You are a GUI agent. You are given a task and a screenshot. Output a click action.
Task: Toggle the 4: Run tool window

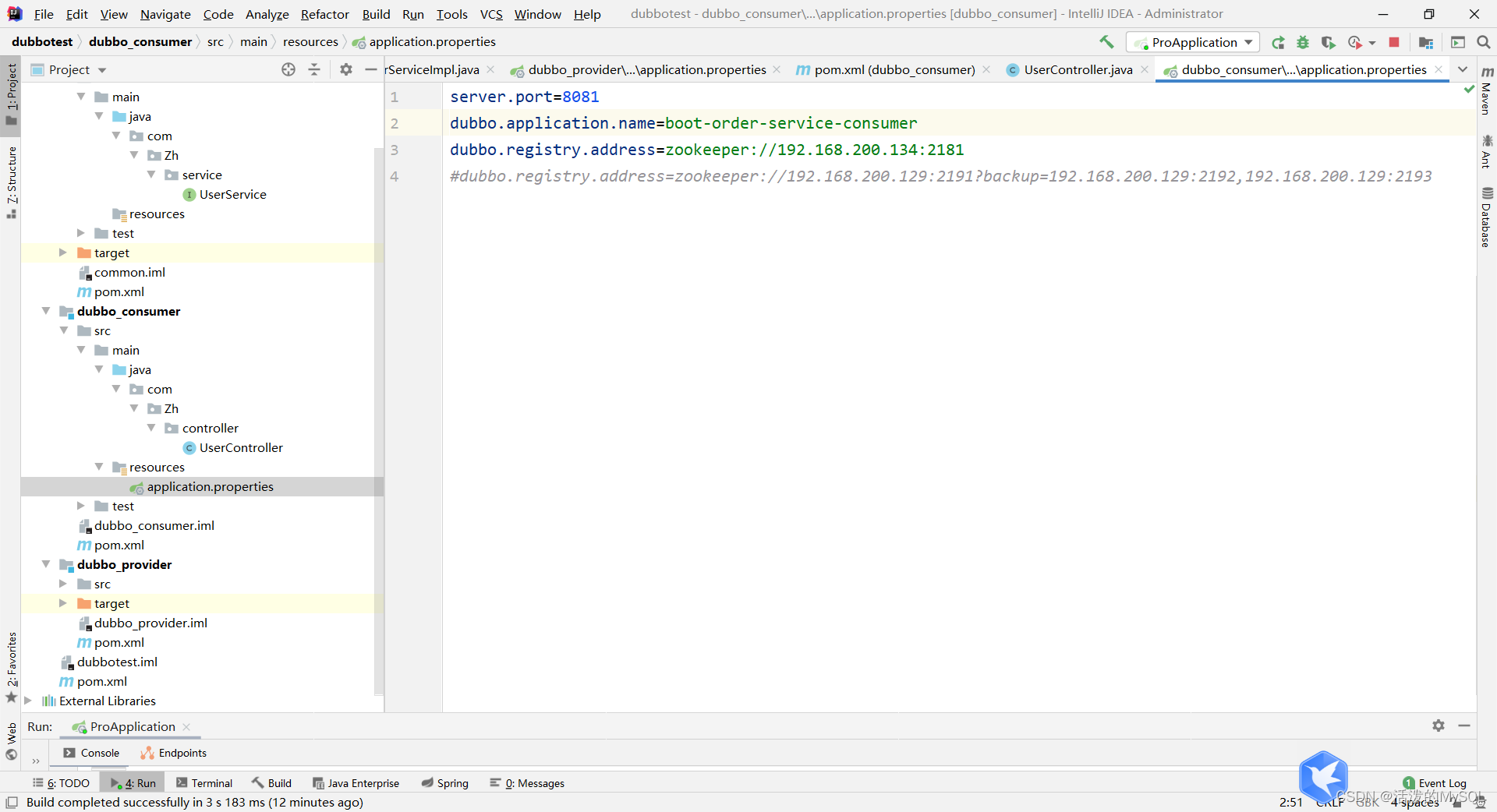pyautogui.click(x=133, y=783)
